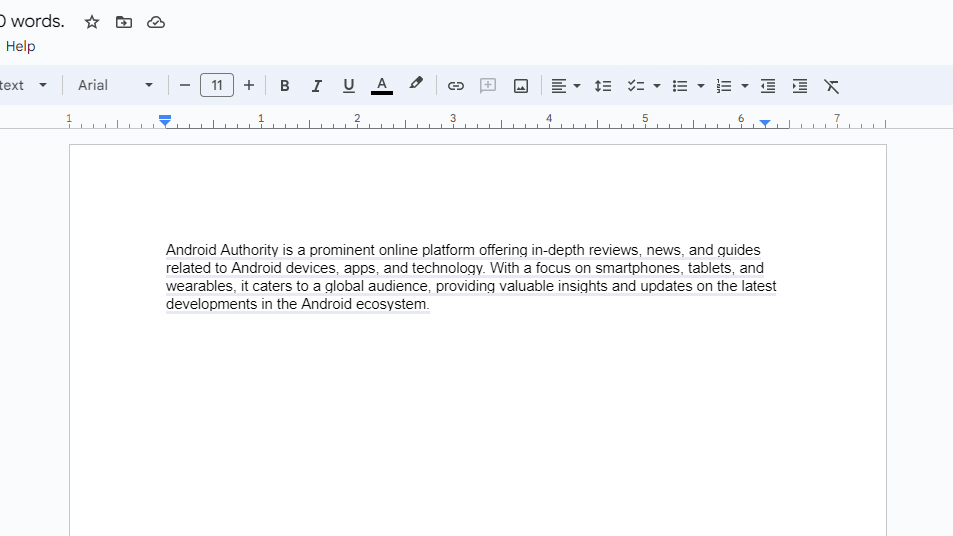This screenshot has width=953, height=536.
Task: Open the highlight color pen
Action: (416, 84)
